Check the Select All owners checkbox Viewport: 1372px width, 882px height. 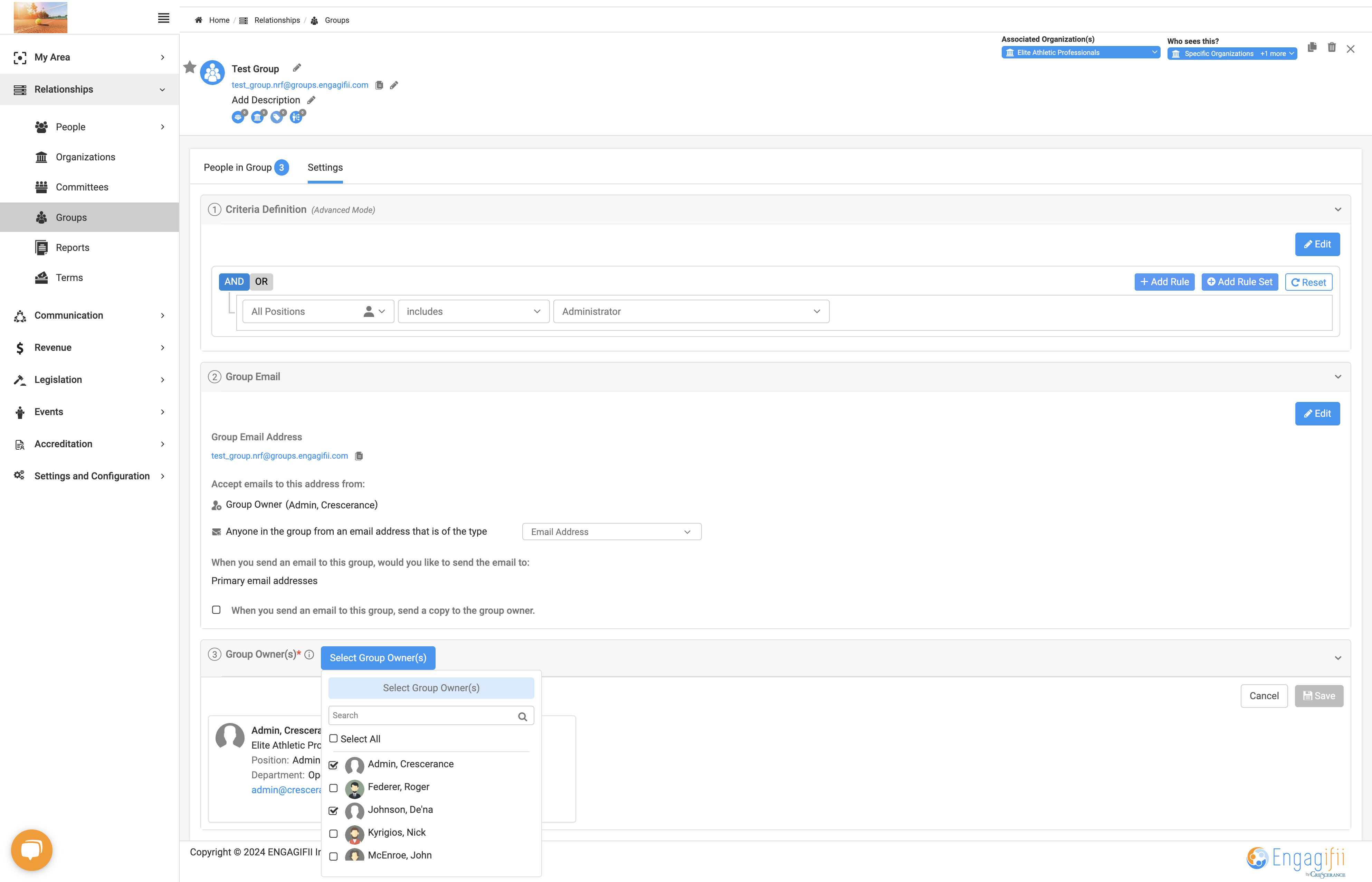point(333,739)
